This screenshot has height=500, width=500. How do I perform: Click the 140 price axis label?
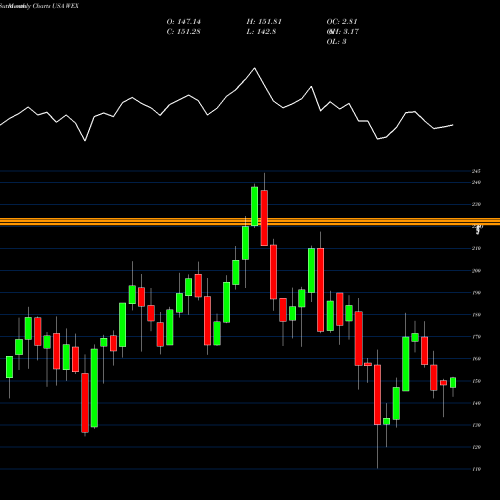(476, 403)
